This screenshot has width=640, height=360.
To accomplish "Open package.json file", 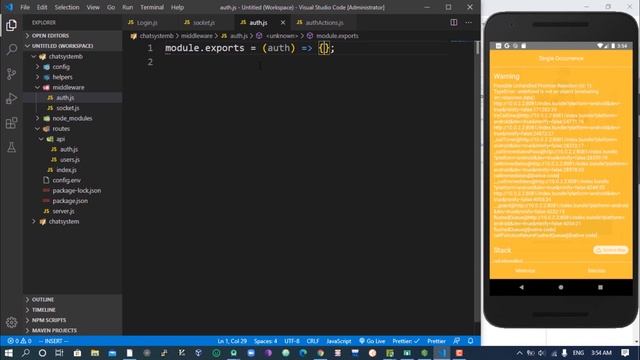I will (x=73, y=201).
